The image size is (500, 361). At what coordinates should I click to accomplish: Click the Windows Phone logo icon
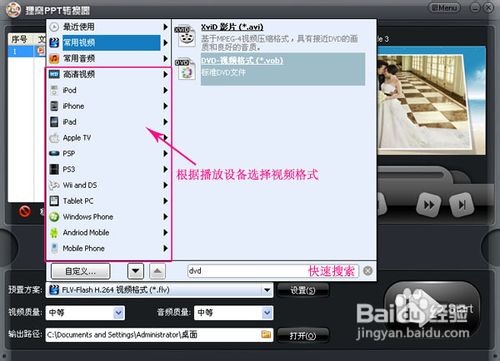pyautogui.click(x=54, y=217)
